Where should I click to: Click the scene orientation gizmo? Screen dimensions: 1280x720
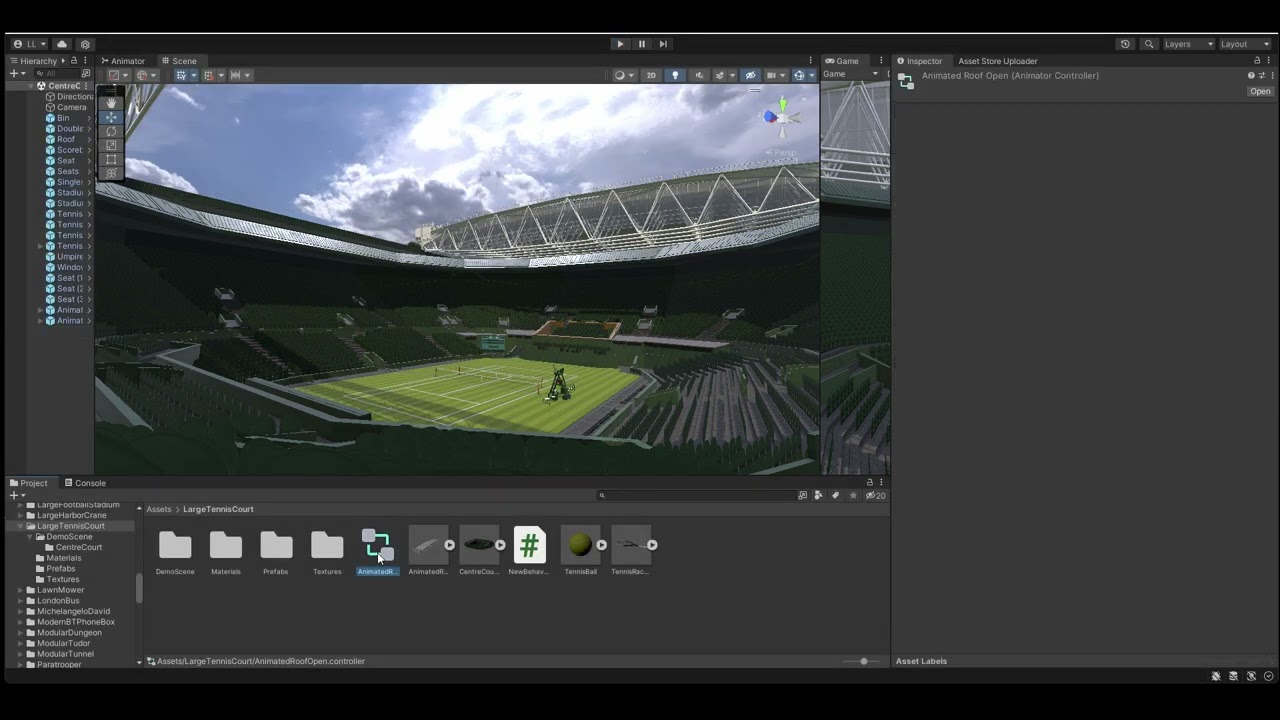(782, 117)
